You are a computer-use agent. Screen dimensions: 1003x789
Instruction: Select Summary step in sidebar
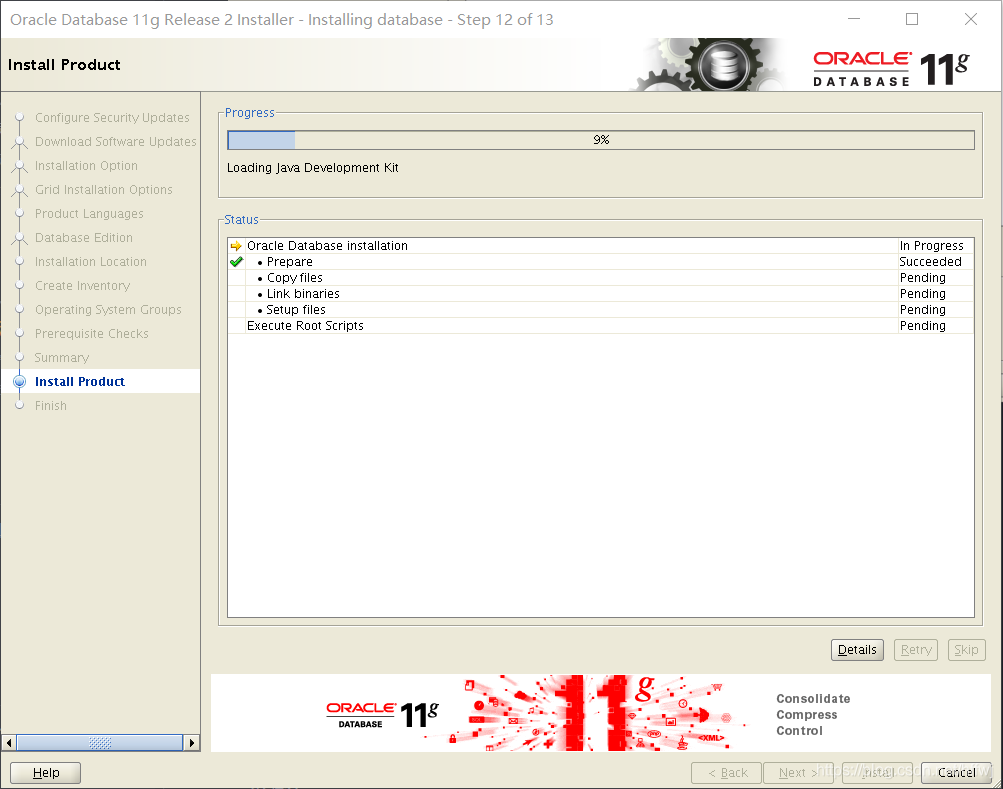(61, 357)
